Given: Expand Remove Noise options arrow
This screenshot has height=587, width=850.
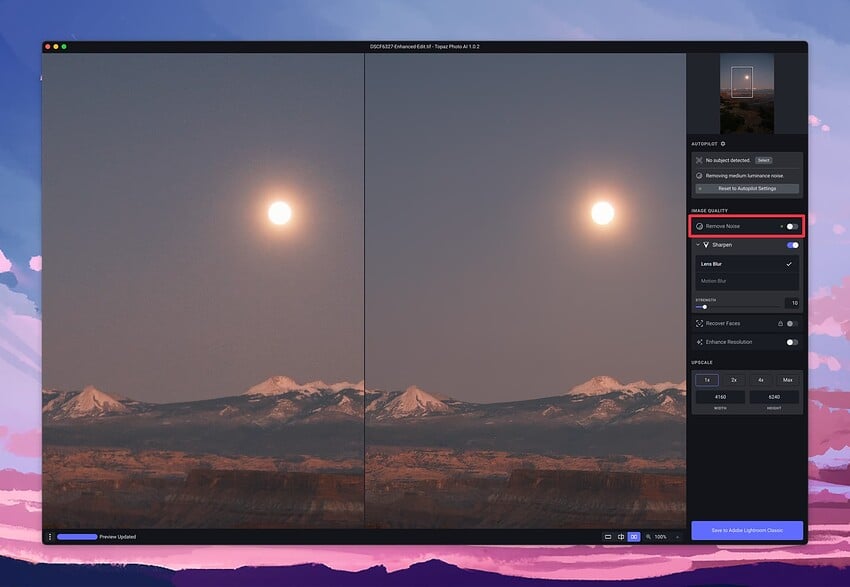Looking at the screenshot, I should point(781,226).
